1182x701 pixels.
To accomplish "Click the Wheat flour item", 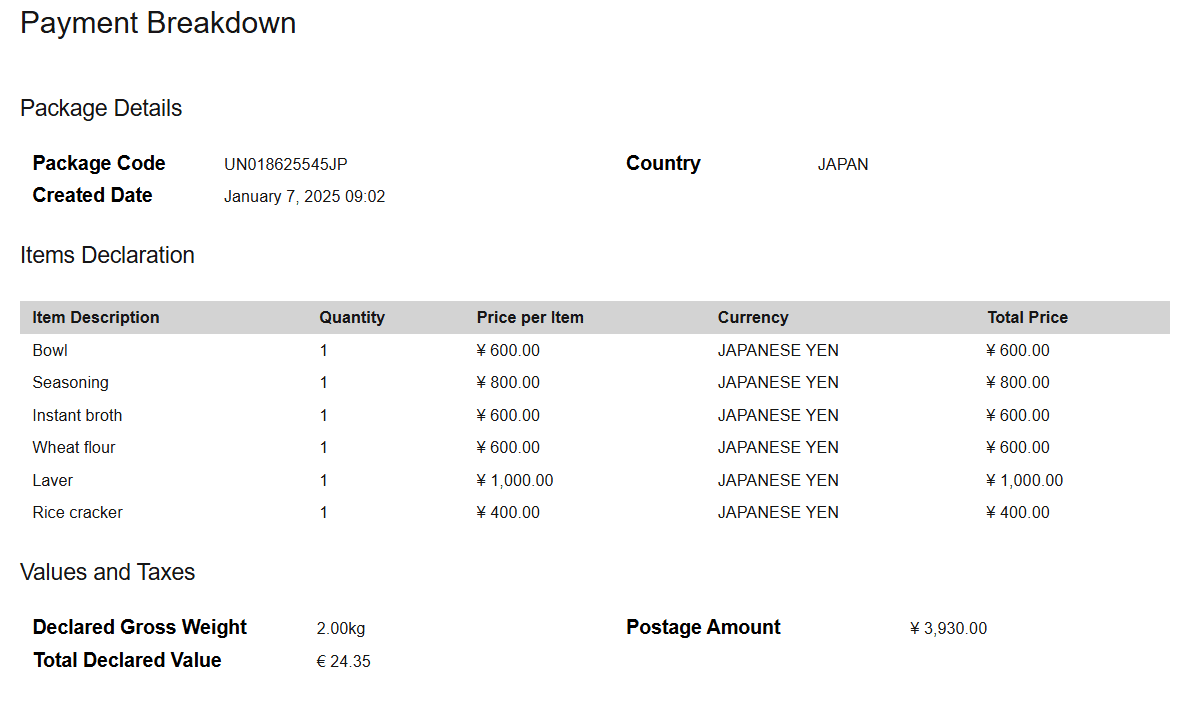I will pyautogui.click(x=74, y=447).
